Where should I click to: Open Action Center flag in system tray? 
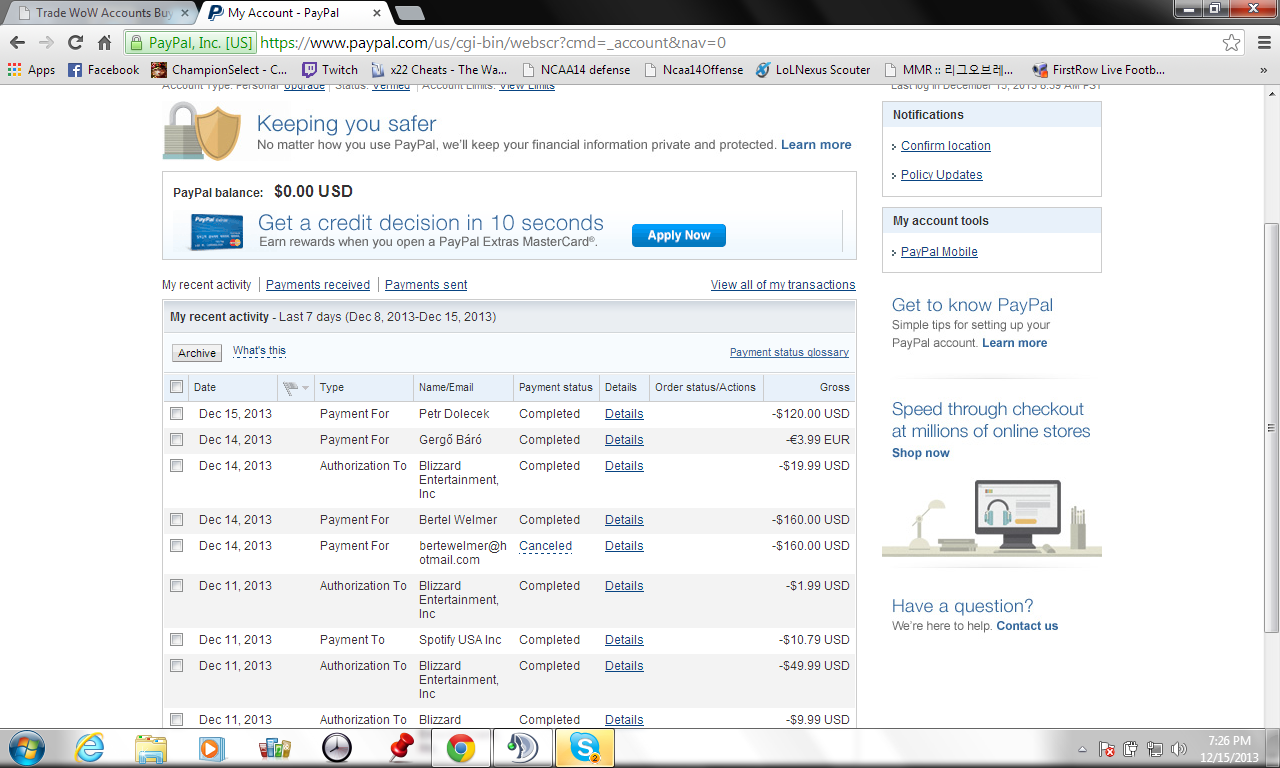coord(1107,748)
